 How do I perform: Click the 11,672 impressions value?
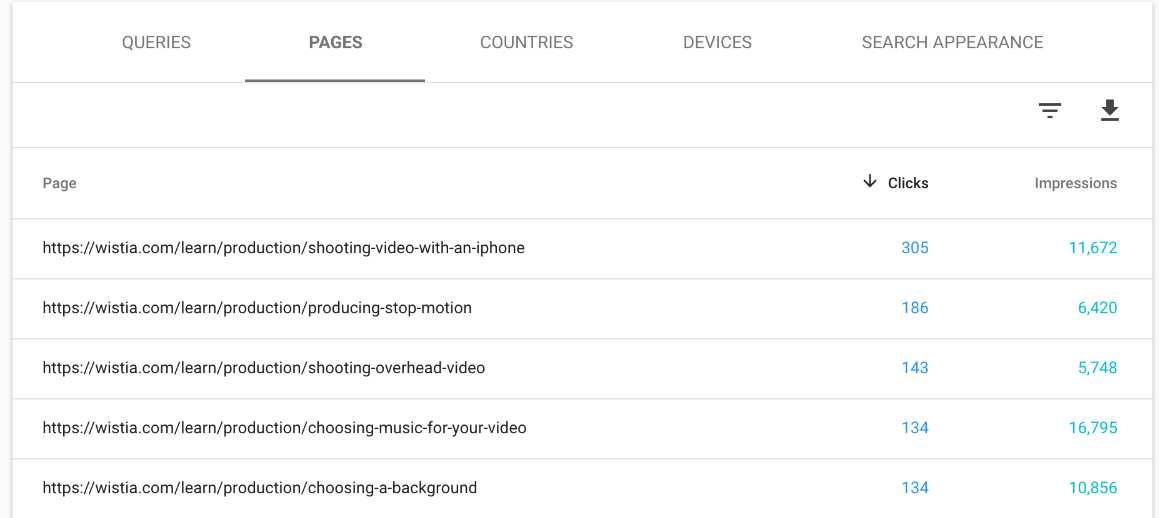click(x=1092, y=248)
